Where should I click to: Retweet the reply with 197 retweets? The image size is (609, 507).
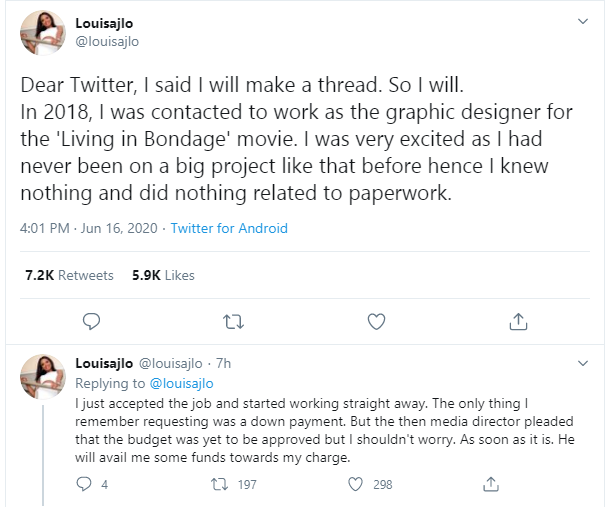[x=221, y=484]
